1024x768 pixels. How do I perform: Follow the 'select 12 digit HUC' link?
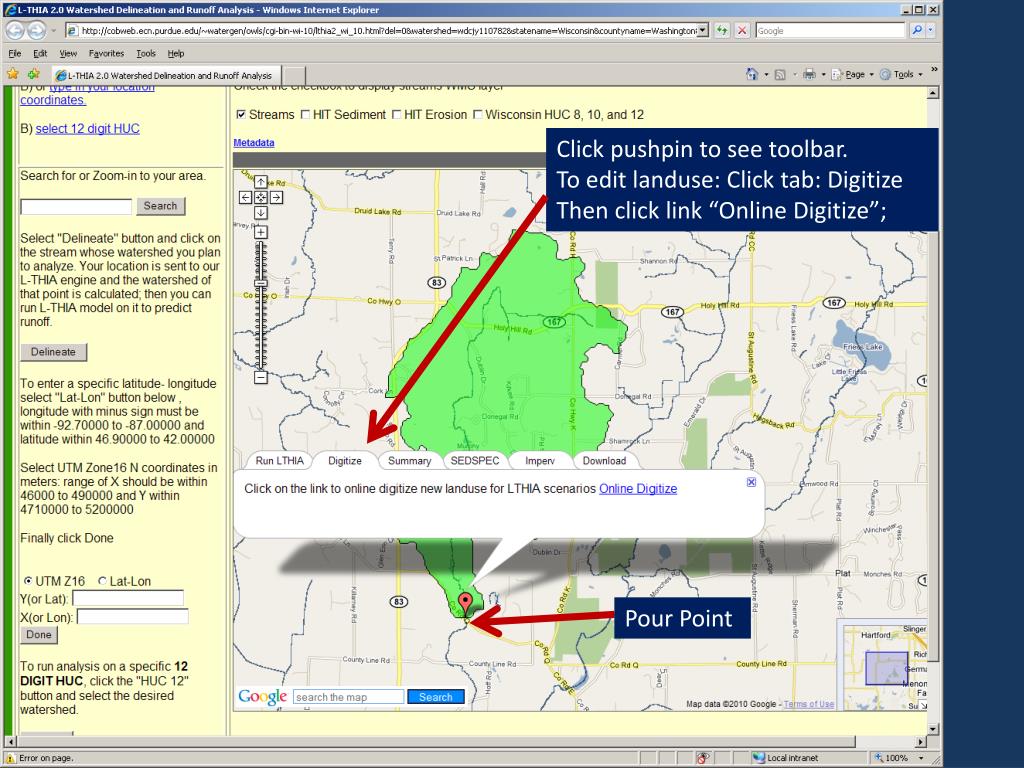[x=88, y=129]
